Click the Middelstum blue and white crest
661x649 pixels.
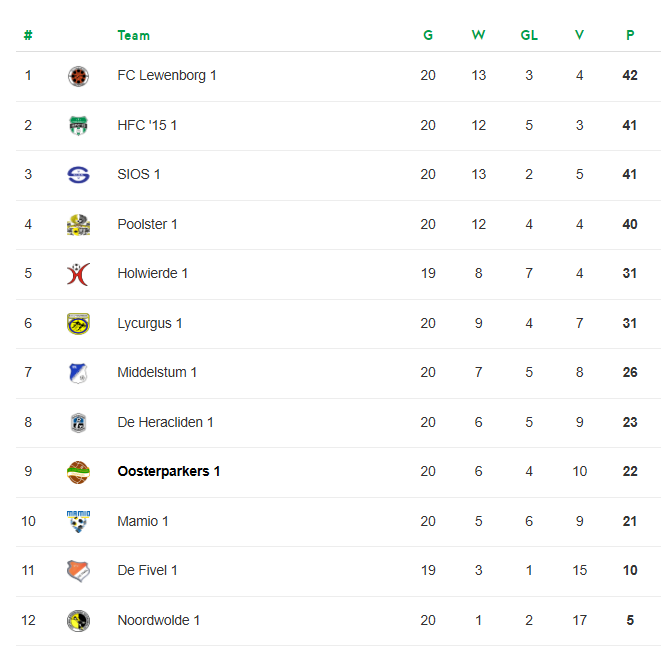coord(78,373)
